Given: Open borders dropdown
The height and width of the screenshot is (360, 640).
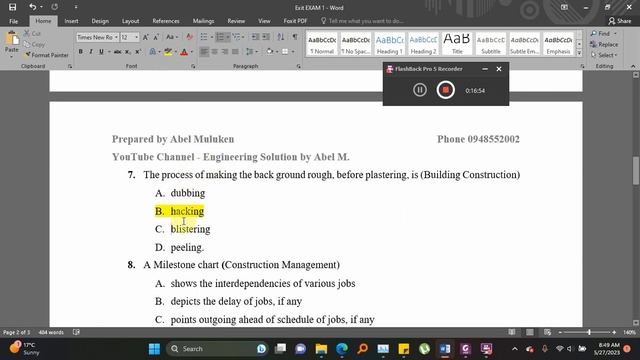Looking at the screenshot, I should (293, 52).
